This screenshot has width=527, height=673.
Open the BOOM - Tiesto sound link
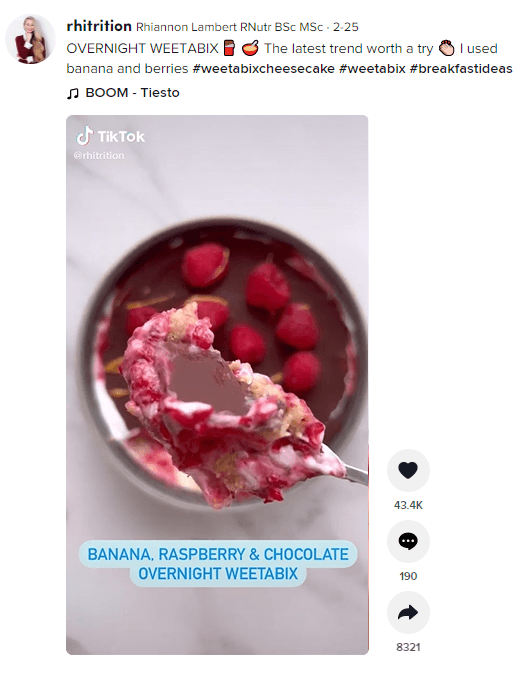[x=132, y=93]
